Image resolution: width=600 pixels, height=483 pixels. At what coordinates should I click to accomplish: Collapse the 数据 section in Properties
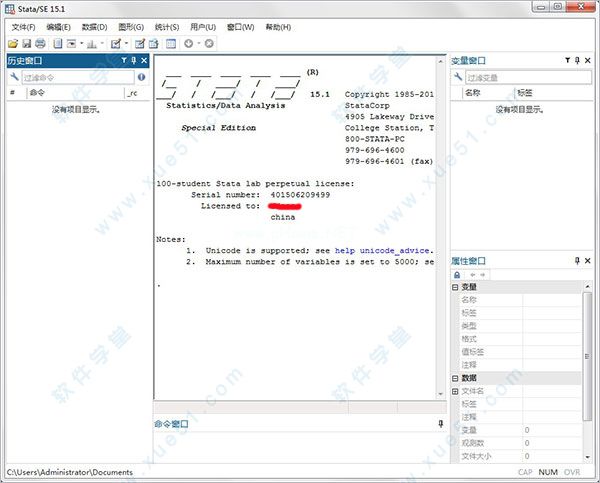455,378
